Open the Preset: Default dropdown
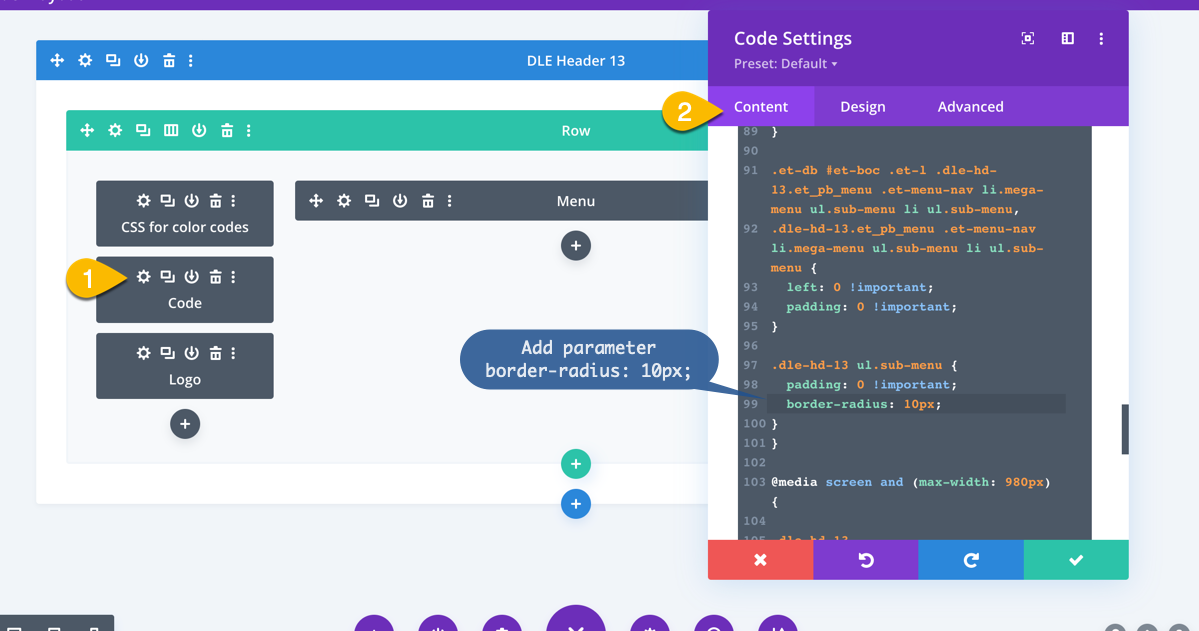The width and height of the screenshot is (1199, 631). click(785, 63)
